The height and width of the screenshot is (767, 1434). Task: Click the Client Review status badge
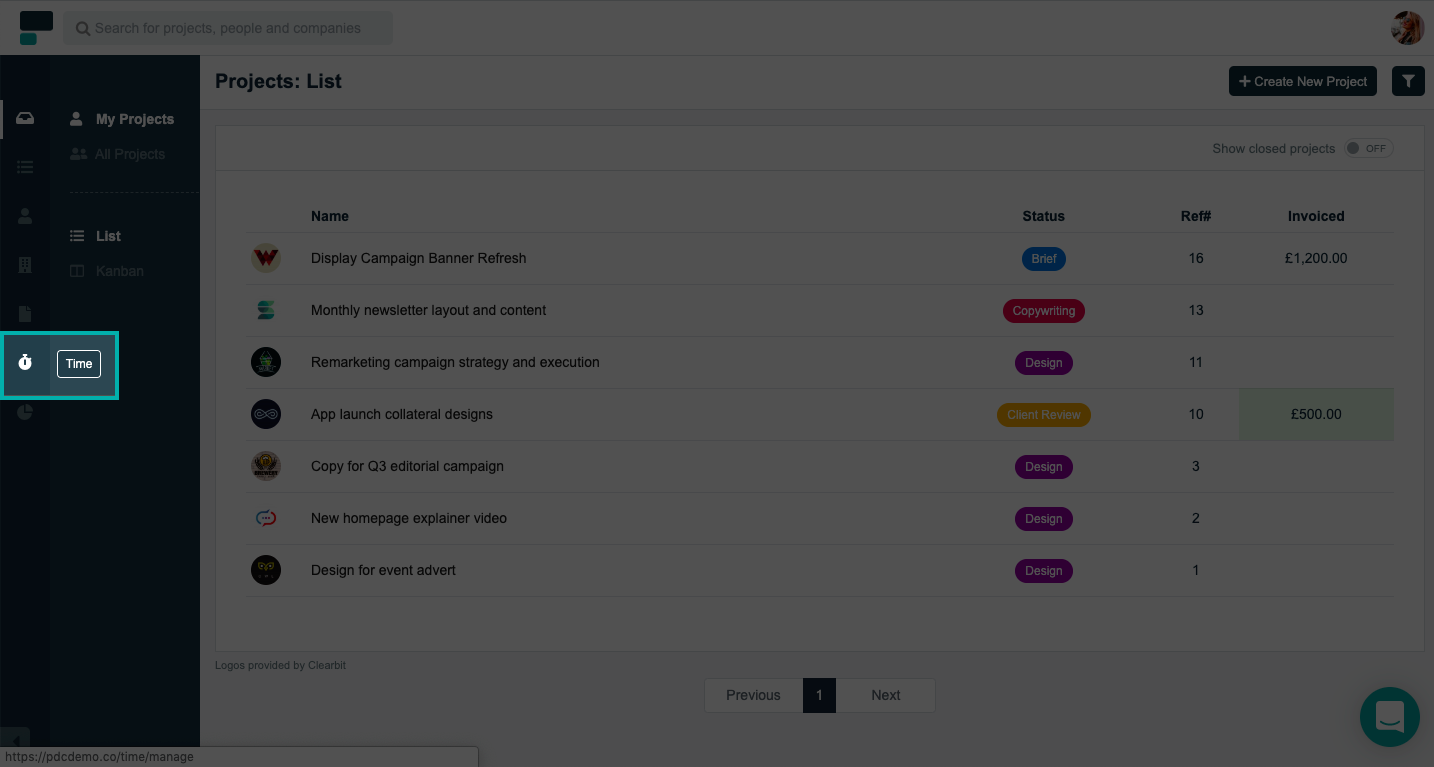click(x=1043, y=415)
